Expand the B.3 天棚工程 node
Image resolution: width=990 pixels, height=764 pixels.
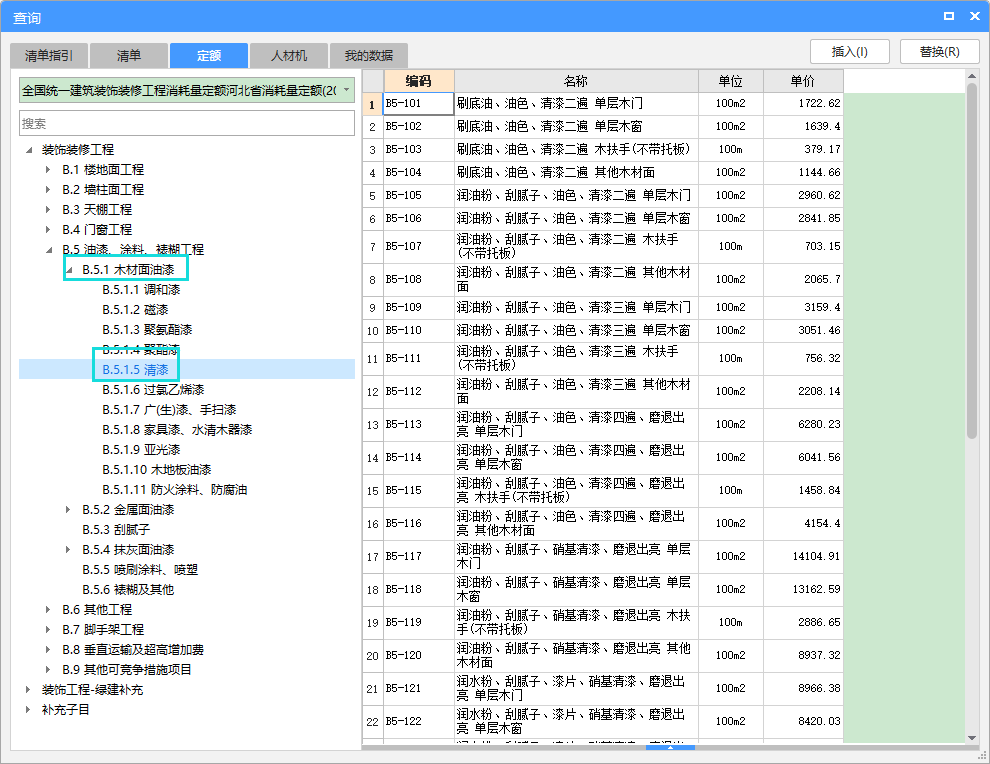coord(48,210)
